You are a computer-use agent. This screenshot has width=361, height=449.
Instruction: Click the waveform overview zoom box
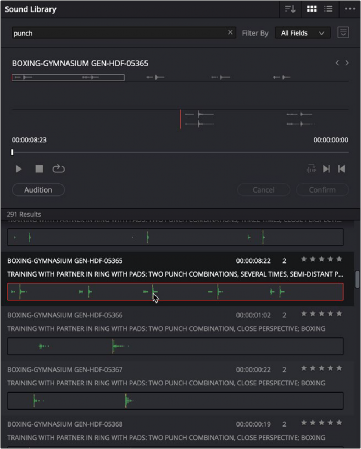pyautogui.click(x=68, y=77)
